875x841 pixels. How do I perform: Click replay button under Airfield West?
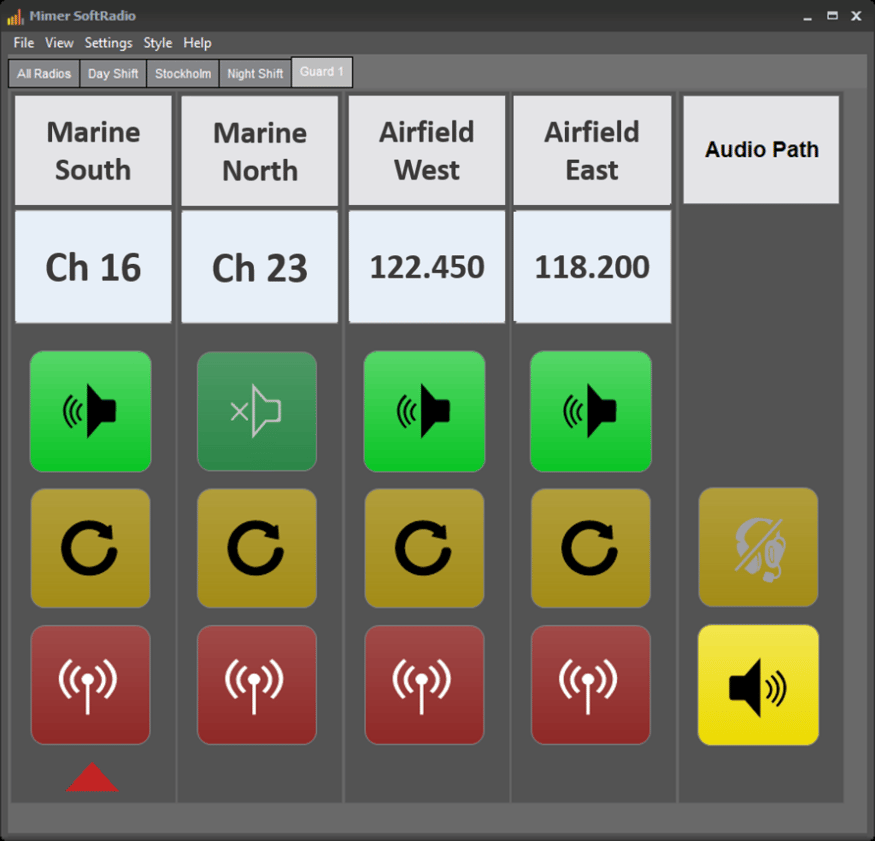point(424,548)
